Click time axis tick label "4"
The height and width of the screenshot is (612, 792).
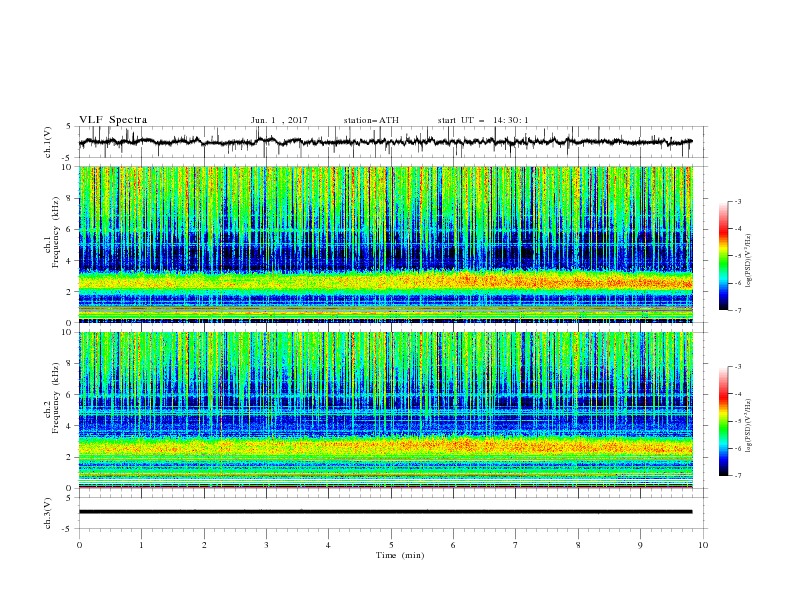point(328,545)
